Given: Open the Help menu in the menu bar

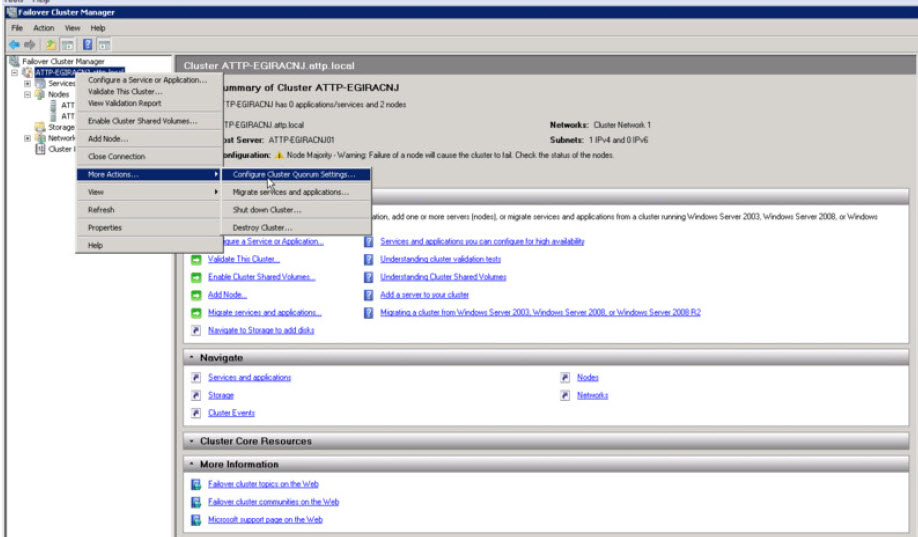Looking at the screenshot, I should coord(98,28).
